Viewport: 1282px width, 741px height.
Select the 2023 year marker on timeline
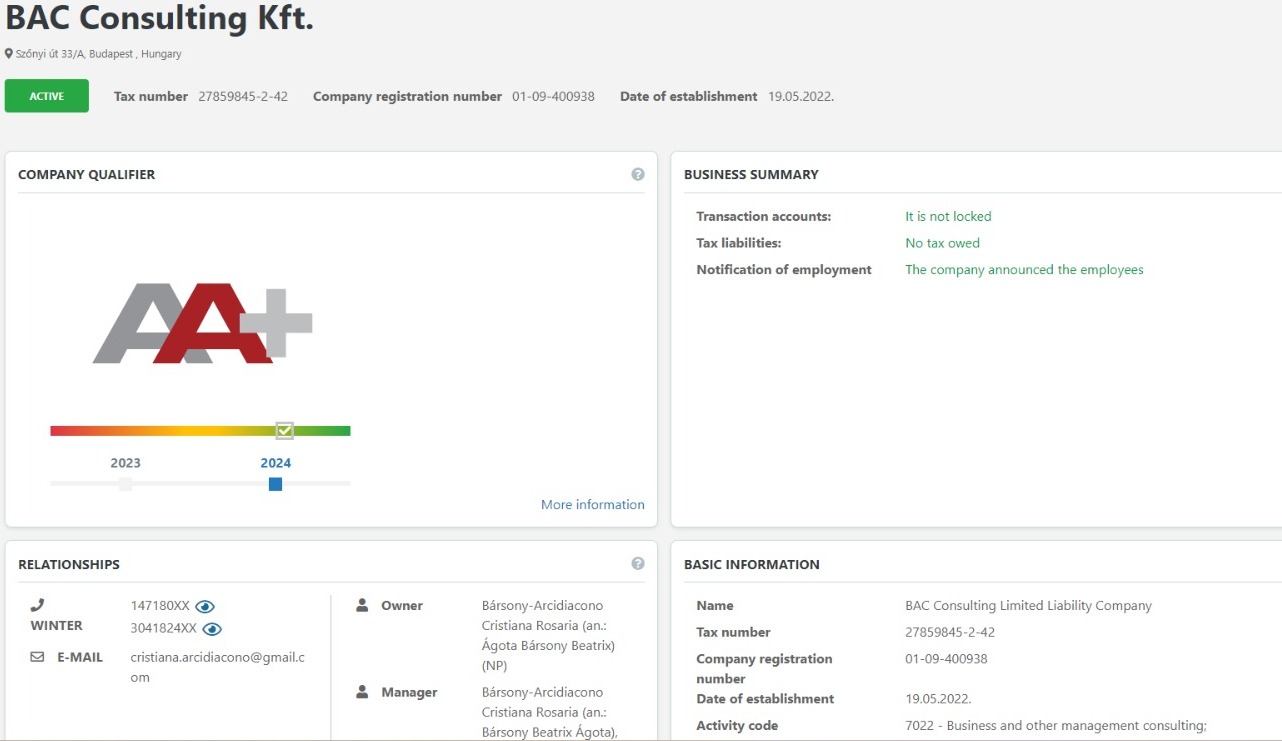125,484
